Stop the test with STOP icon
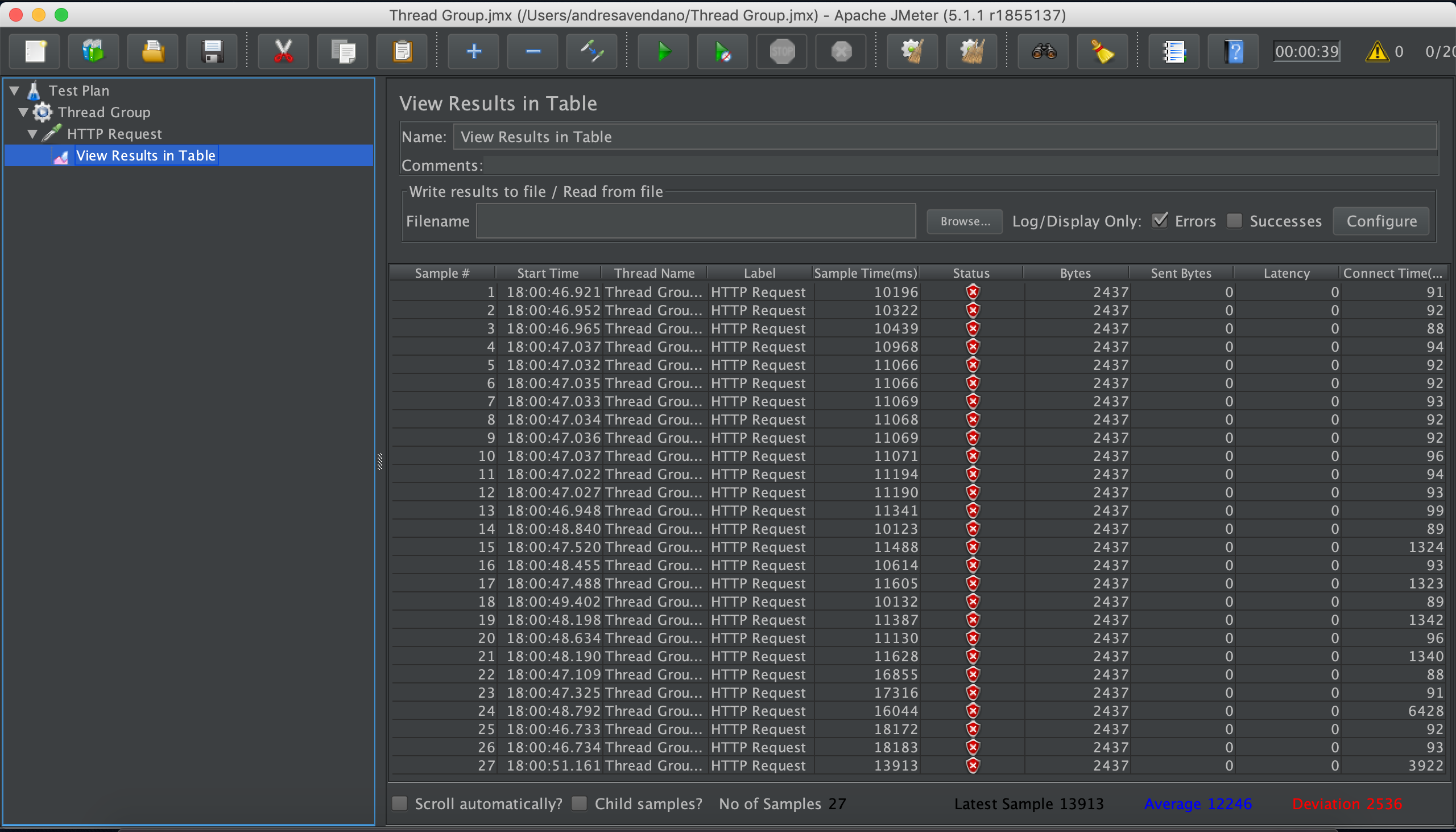The image size is (1456, 832). coord(781,51)
